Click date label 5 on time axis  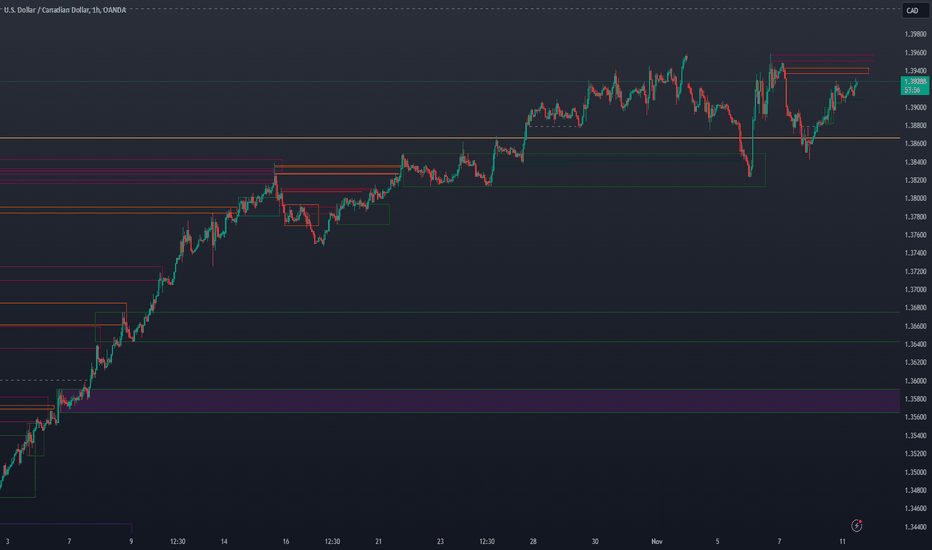click(x=717, y=542)
